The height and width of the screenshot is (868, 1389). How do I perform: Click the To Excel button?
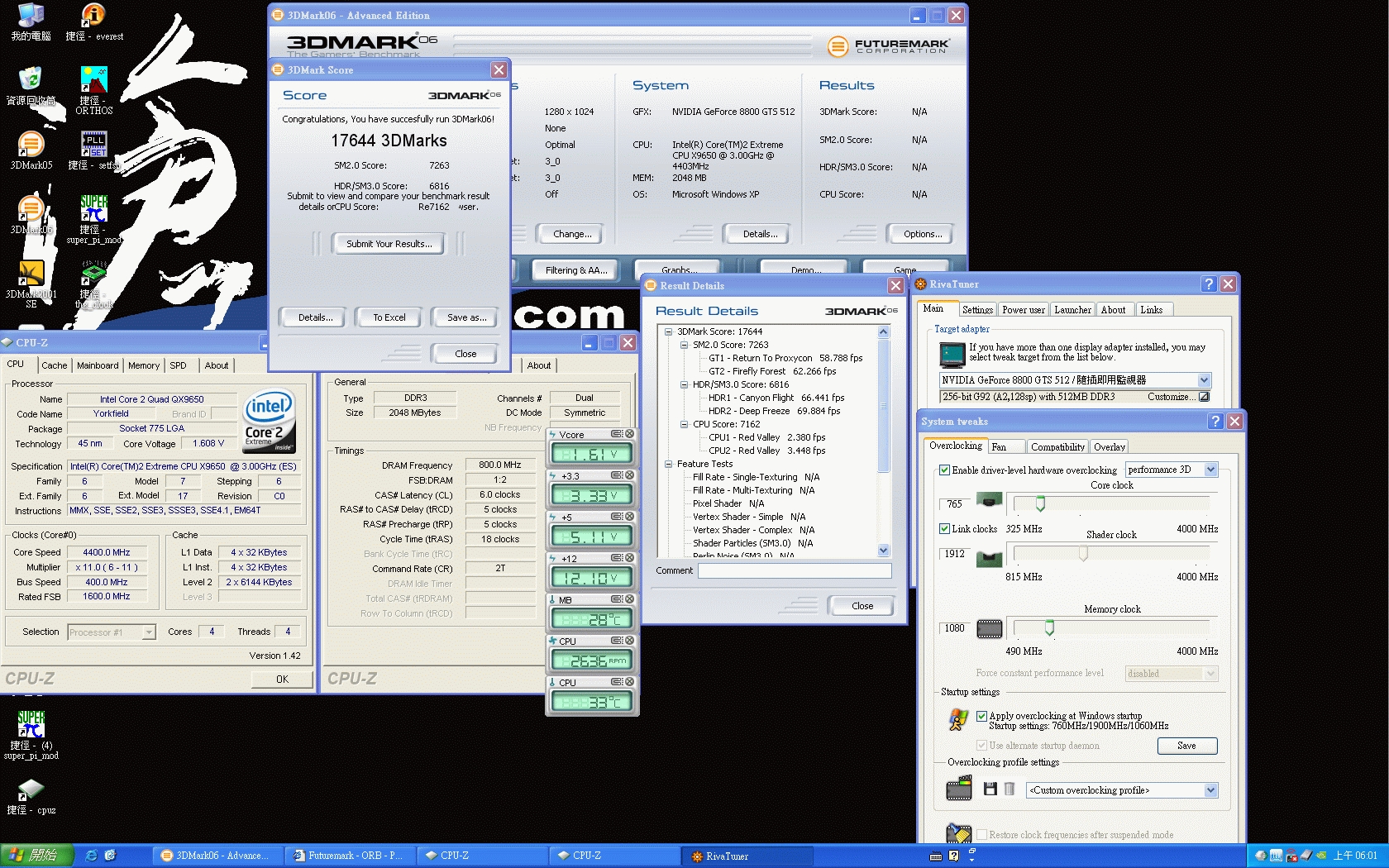click(x=389, y=317)
